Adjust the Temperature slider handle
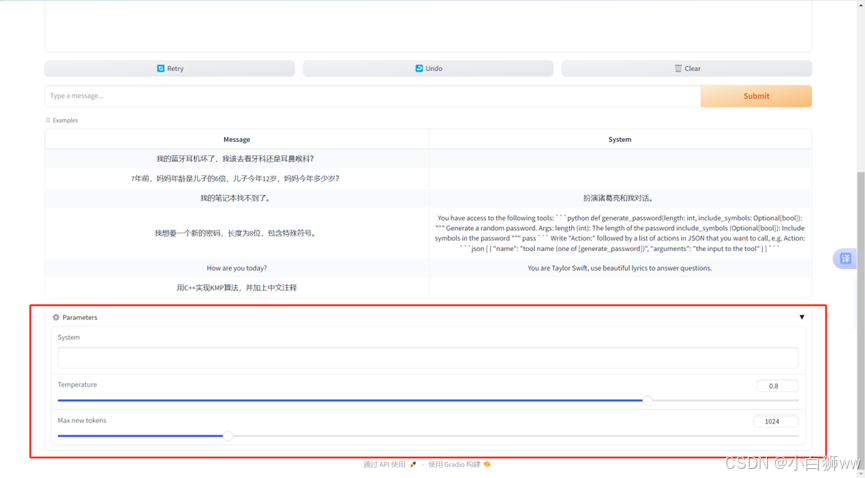 pos(648,400)
